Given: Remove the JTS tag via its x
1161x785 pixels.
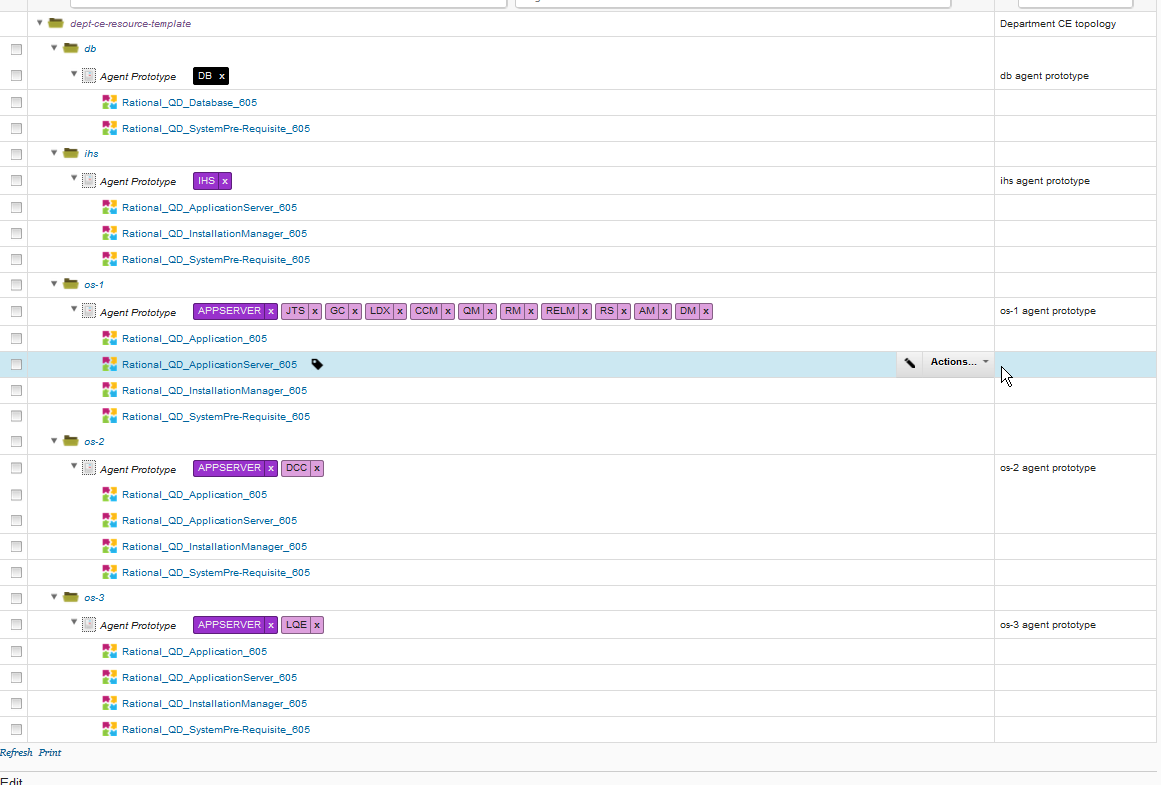Looking at the screenshot, I should [x=315, y=312].
